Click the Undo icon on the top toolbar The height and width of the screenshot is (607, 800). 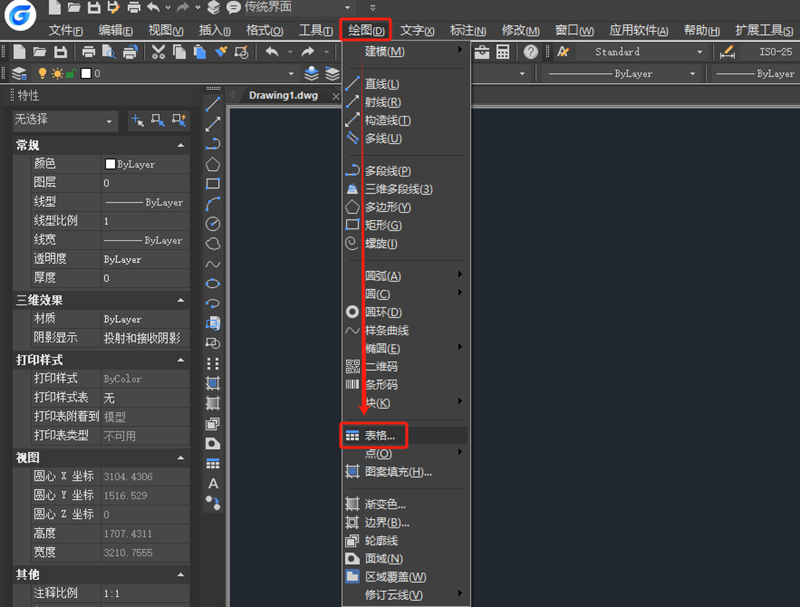pos(273,52)
